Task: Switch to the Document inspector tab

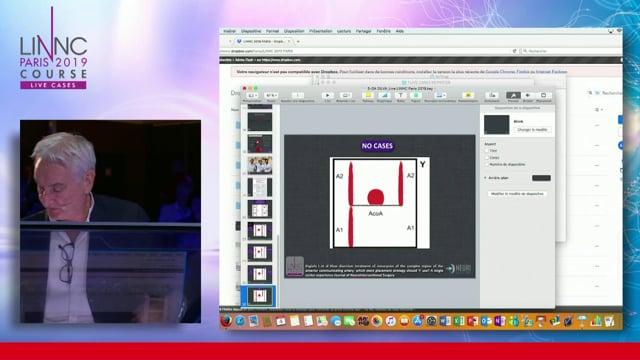Action: (x=544, y=96)
